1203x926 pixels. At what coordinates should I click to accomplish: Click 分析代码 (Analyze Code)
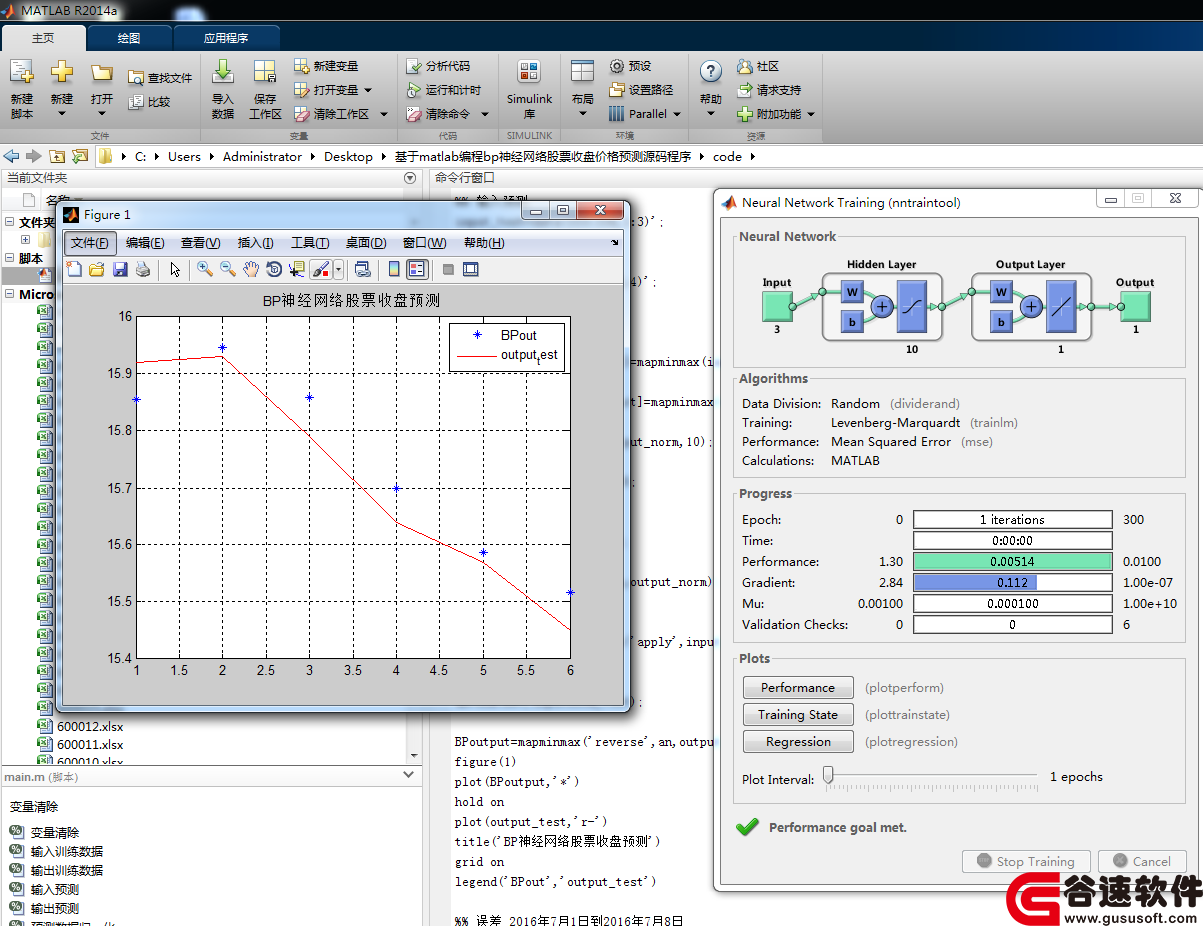pos(438,66)
